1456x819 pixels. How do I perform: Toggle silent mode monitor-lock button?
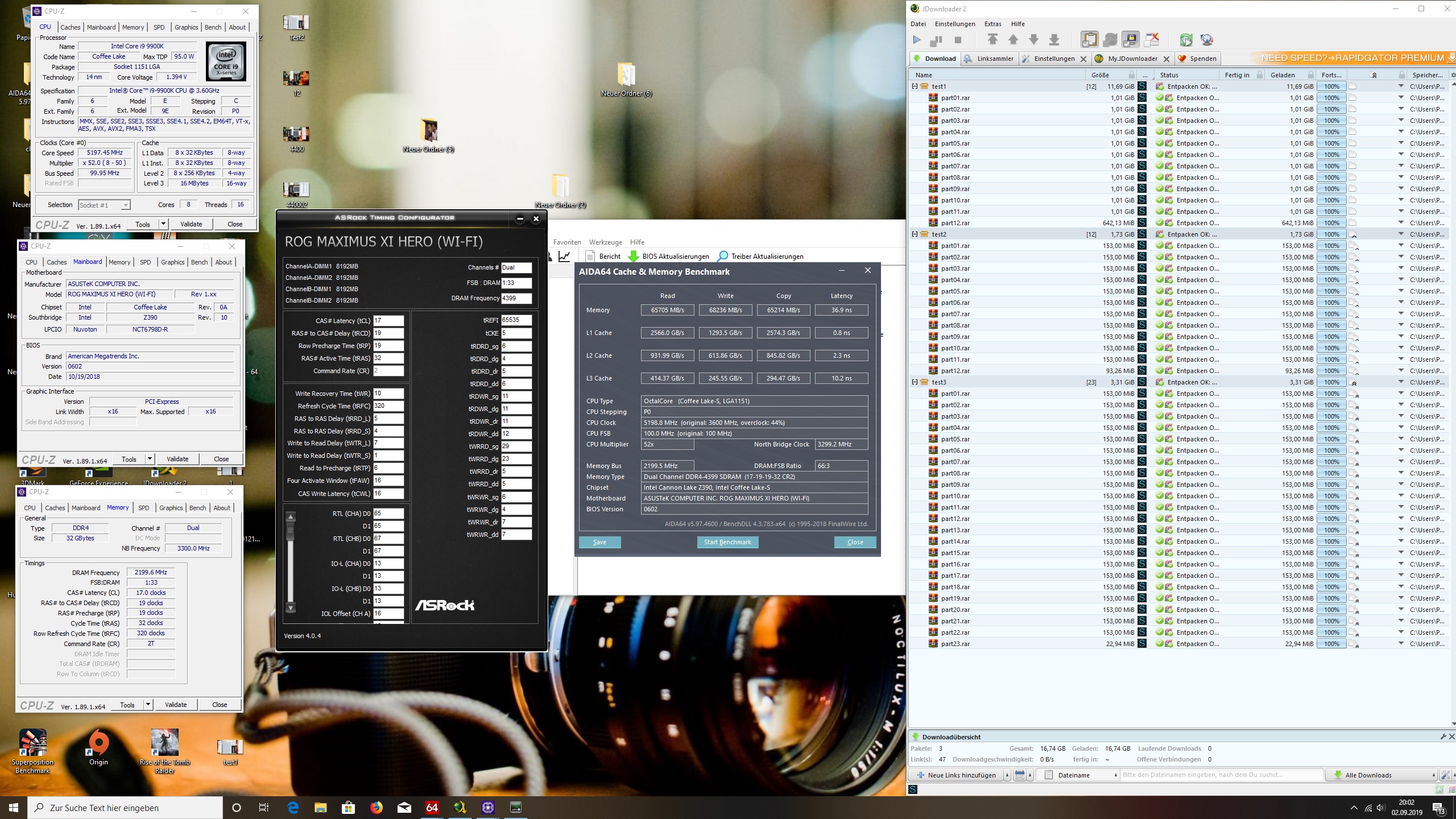1131,39
